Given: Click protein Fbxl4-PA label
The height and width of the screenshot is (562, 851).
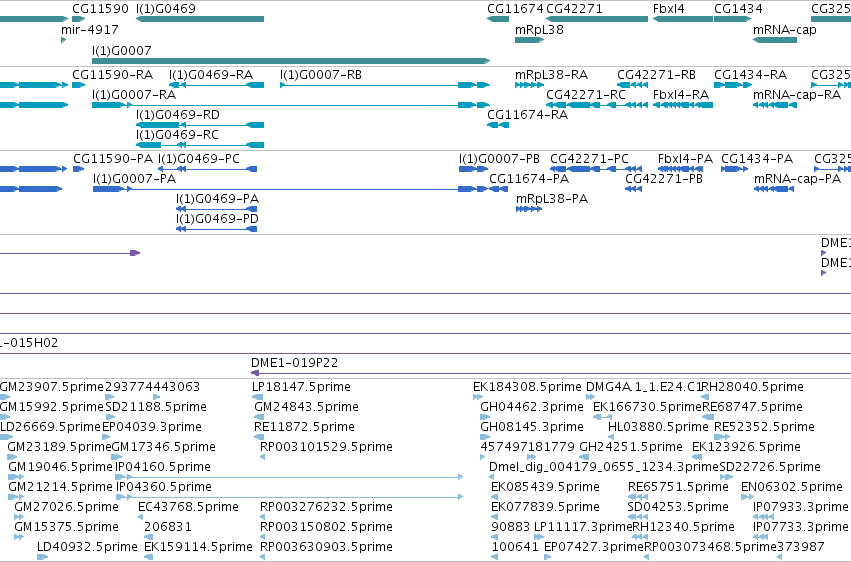Looking at the screenshot, I should point(685,159).
